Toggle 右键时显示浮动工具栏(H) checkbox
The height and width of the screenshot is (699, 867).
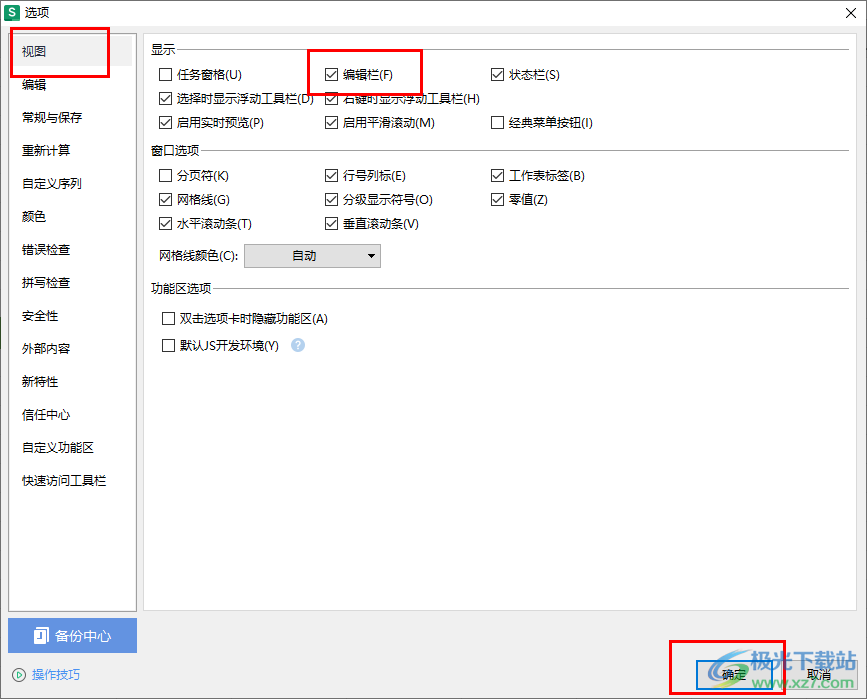tap(331, 98)
